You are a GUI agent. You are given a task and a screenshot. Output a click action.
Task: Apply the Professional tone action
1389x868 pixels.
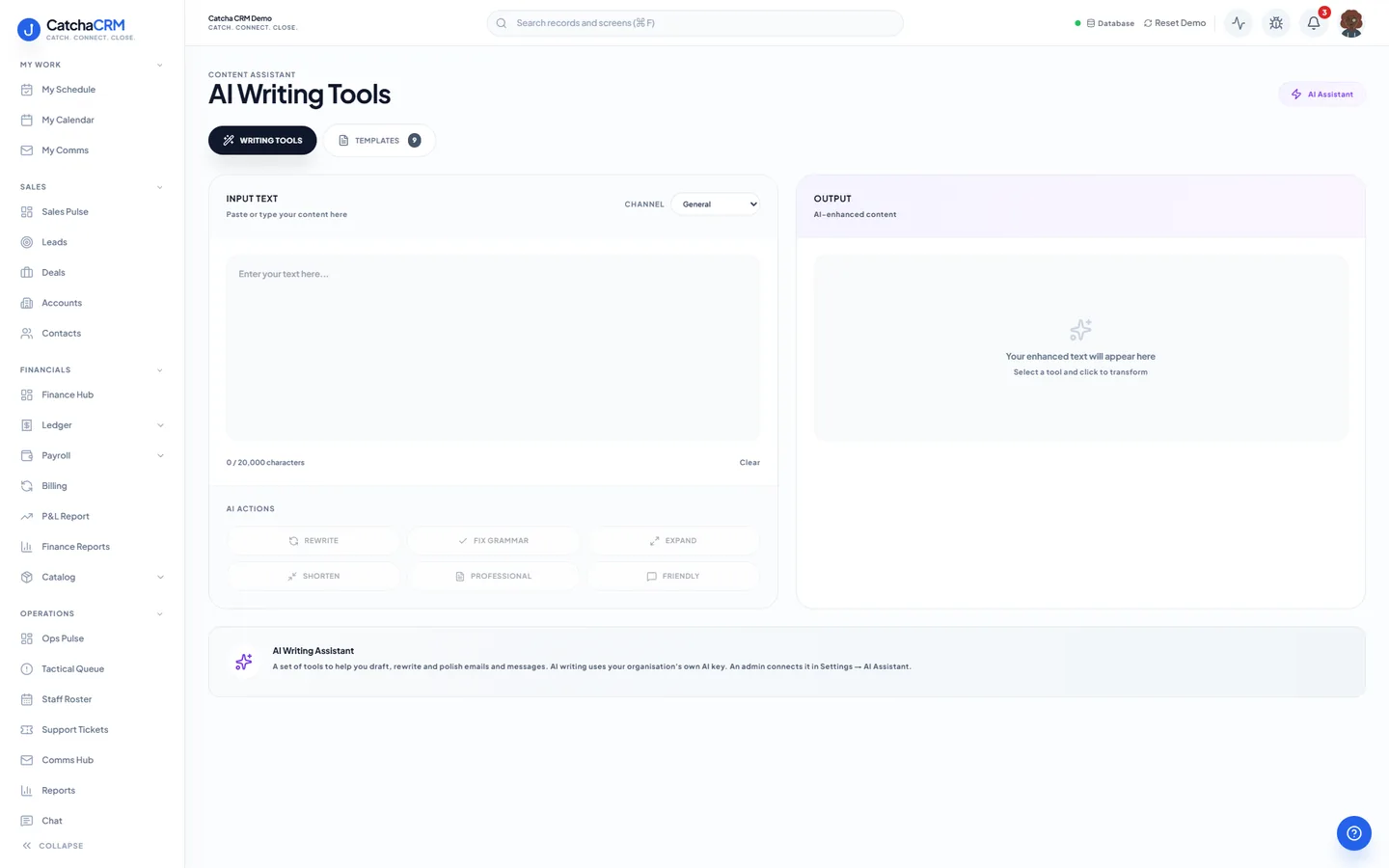pyautogui.click(x=493, y=576)
